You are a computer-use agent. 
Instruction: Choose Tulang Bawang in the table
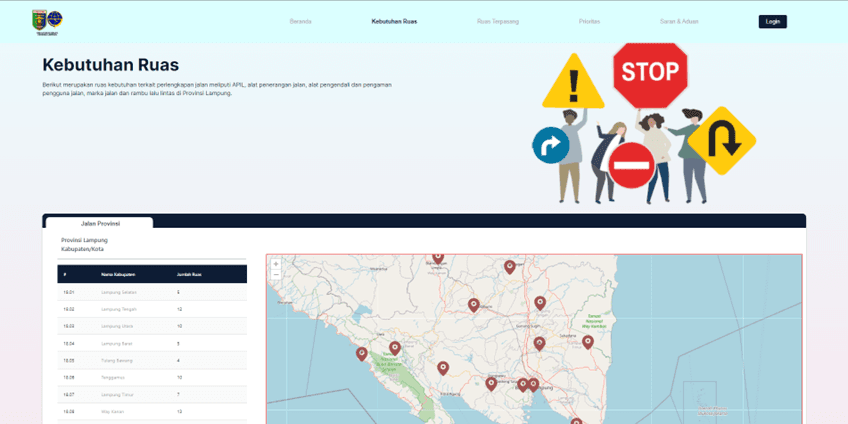152,360
